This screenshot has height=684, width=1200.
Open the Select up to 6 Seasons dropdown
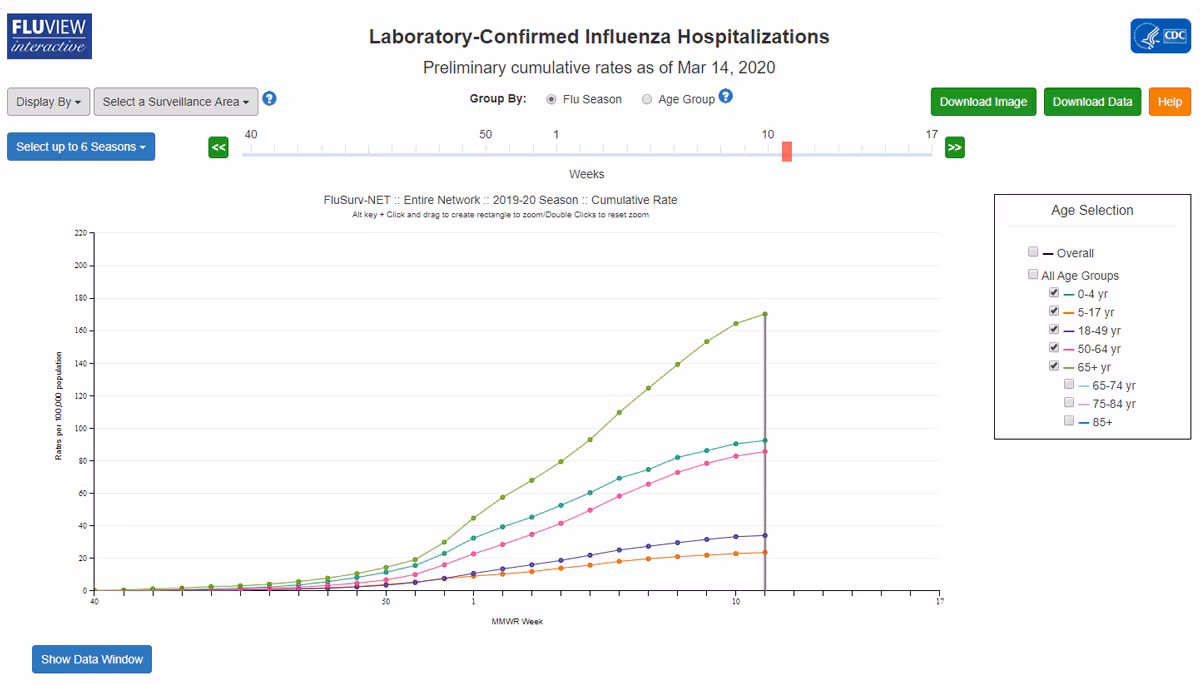tap(80, 146)
